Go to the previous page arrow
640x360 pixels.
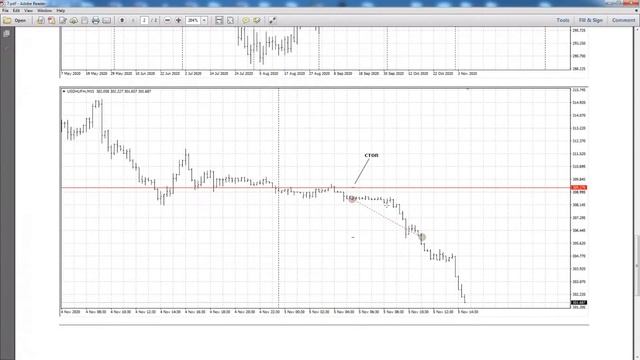(x=122, y=20)
